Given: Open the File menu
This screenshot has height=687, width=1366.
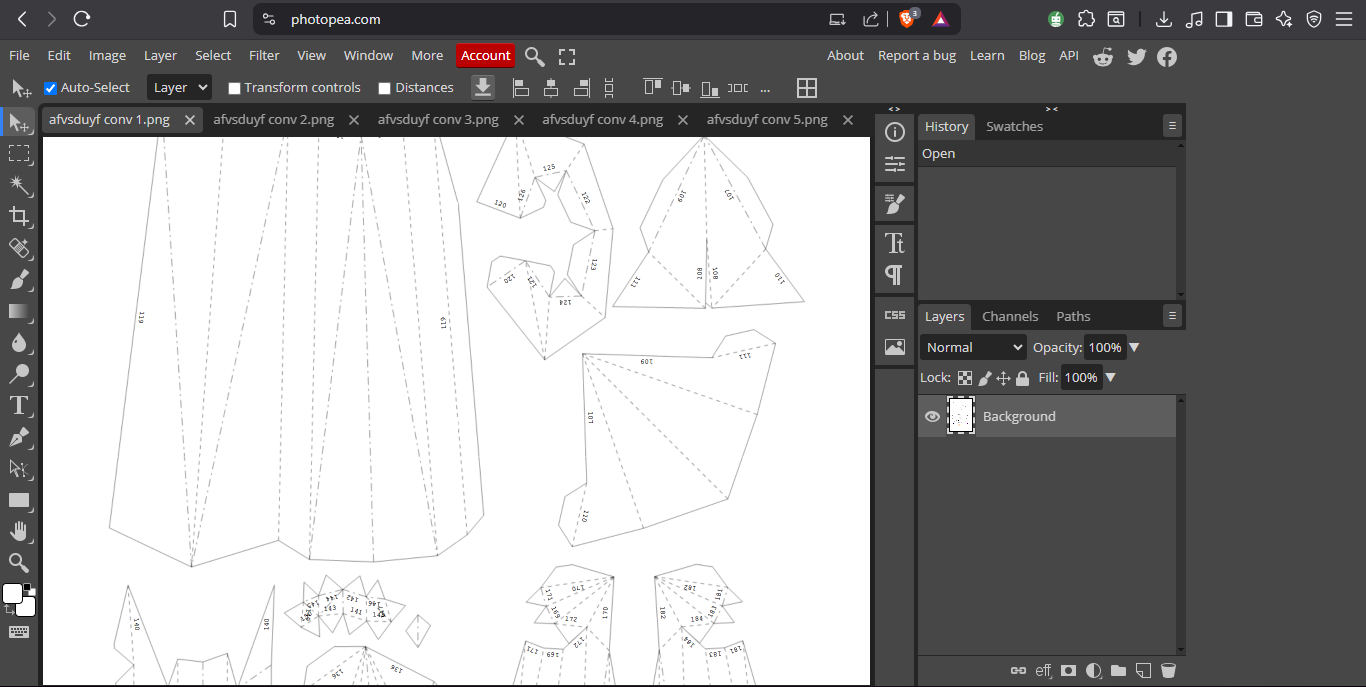Looking at the screenshot, I should 19,56.
